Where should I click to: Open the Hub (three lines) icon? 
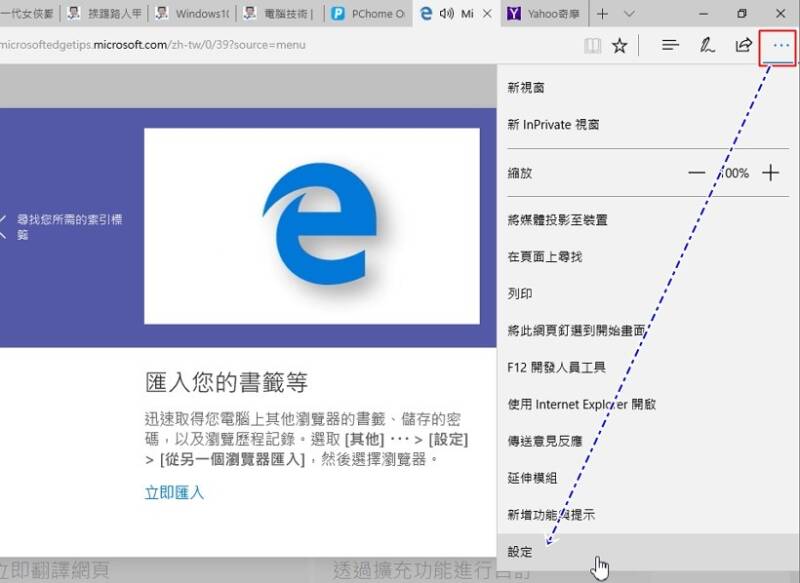point(670,45)
